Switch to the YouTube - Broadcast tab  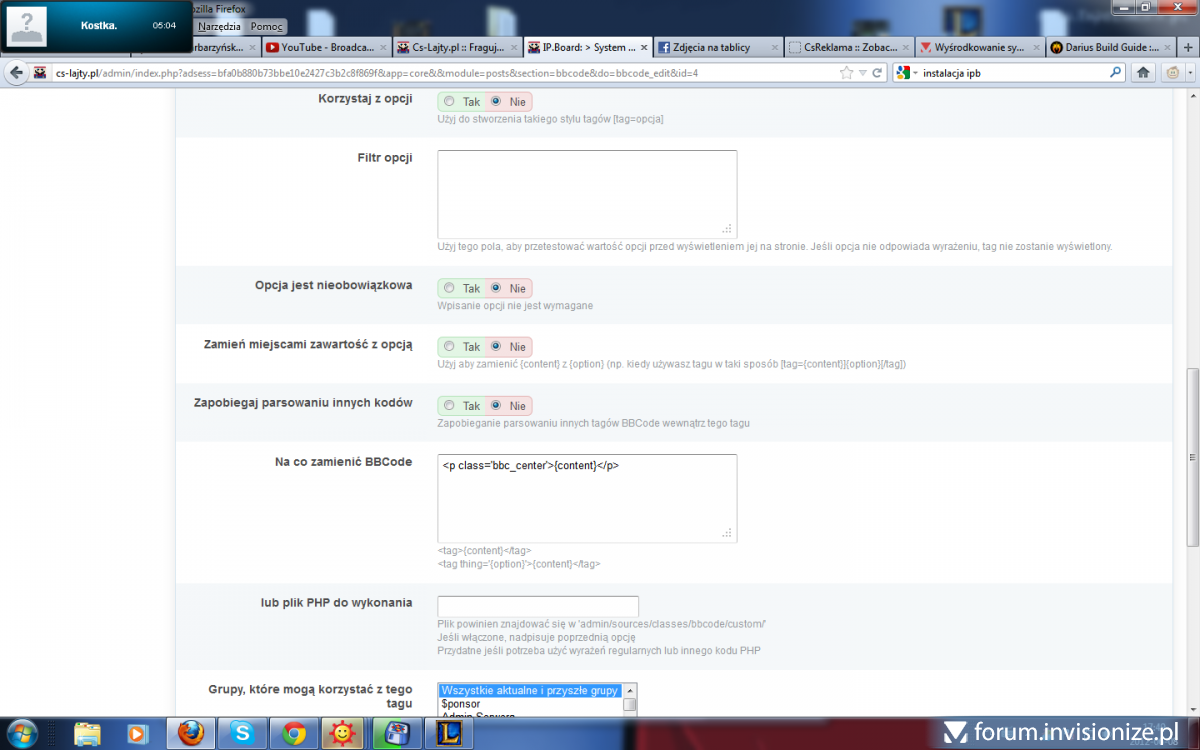point(319,47)
